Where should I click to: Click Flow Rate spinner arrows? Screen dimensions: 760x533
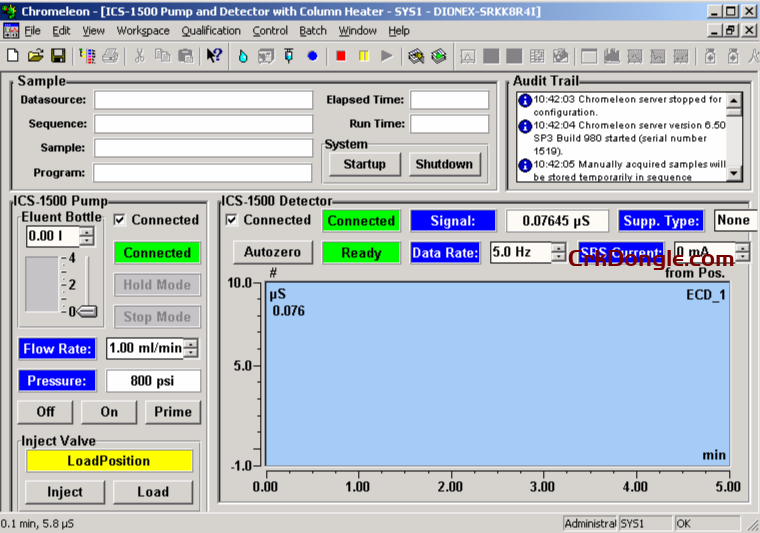click(x=191, y=348)
